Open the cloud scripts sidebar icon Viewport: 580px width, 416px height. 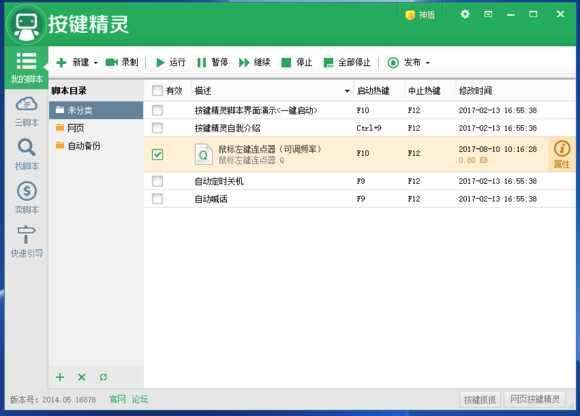tap(26, 104)
